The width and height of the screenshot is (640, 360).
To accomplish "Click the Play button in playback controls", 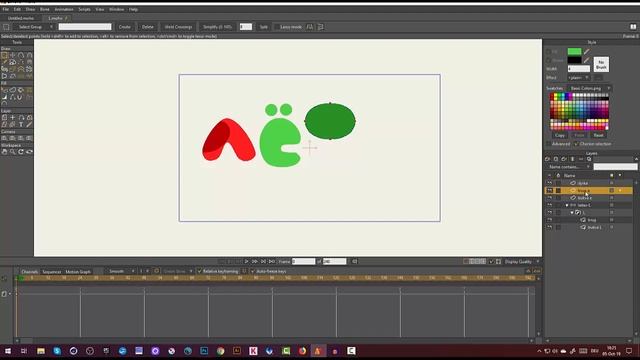I will coord(247,262).
